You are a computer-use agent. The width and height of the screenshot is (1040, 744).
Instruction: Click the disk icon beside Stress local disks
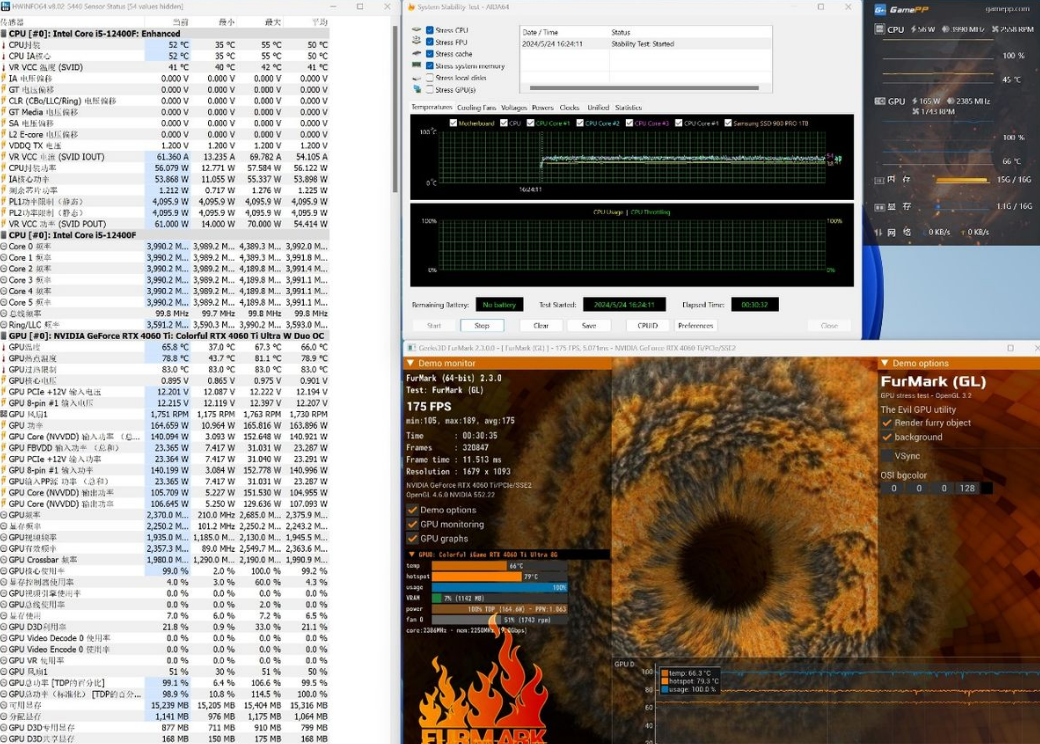point(417,78)
